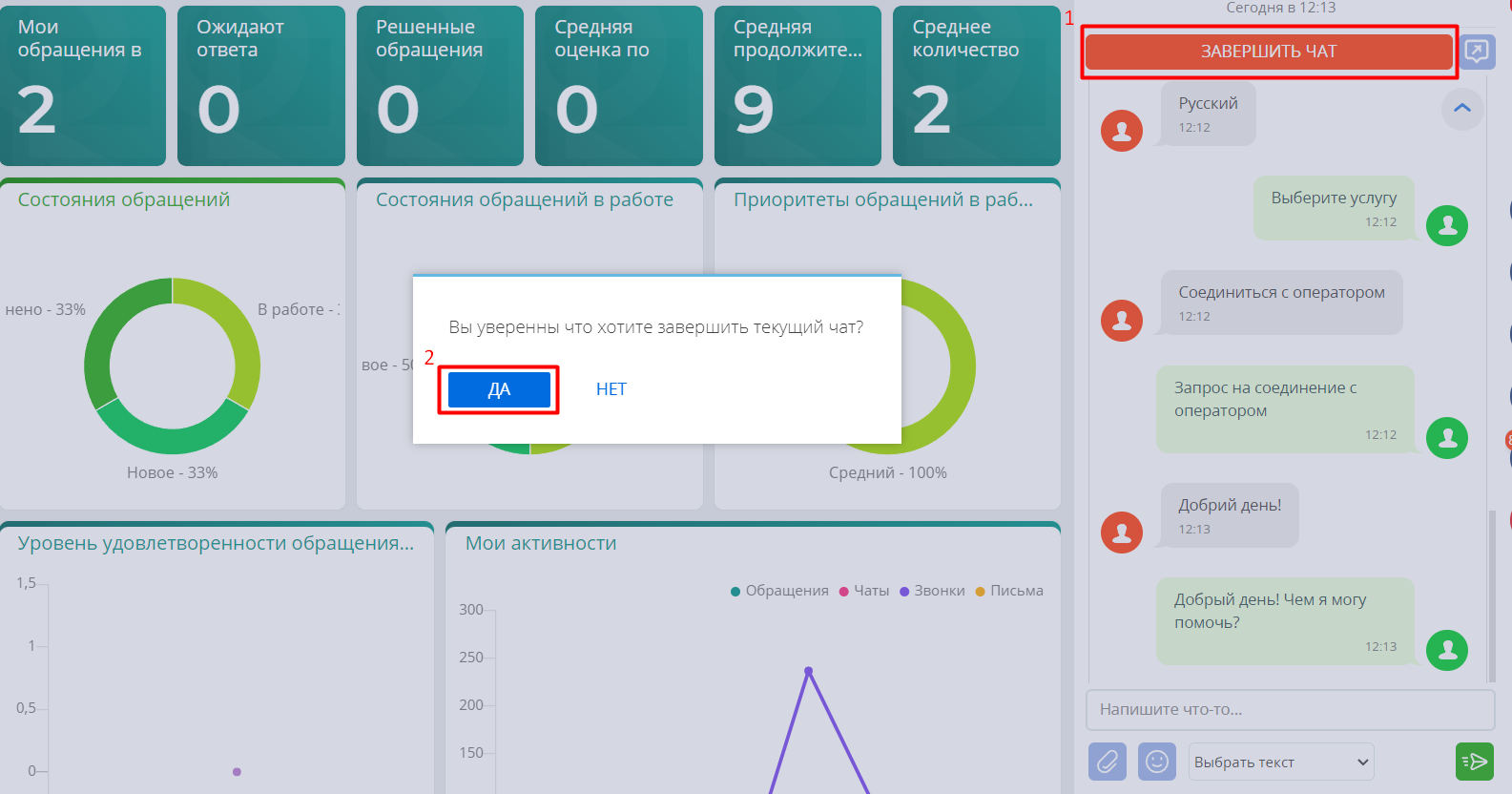
Task: Send the message with the green arrow
Action: point(1475,762)
